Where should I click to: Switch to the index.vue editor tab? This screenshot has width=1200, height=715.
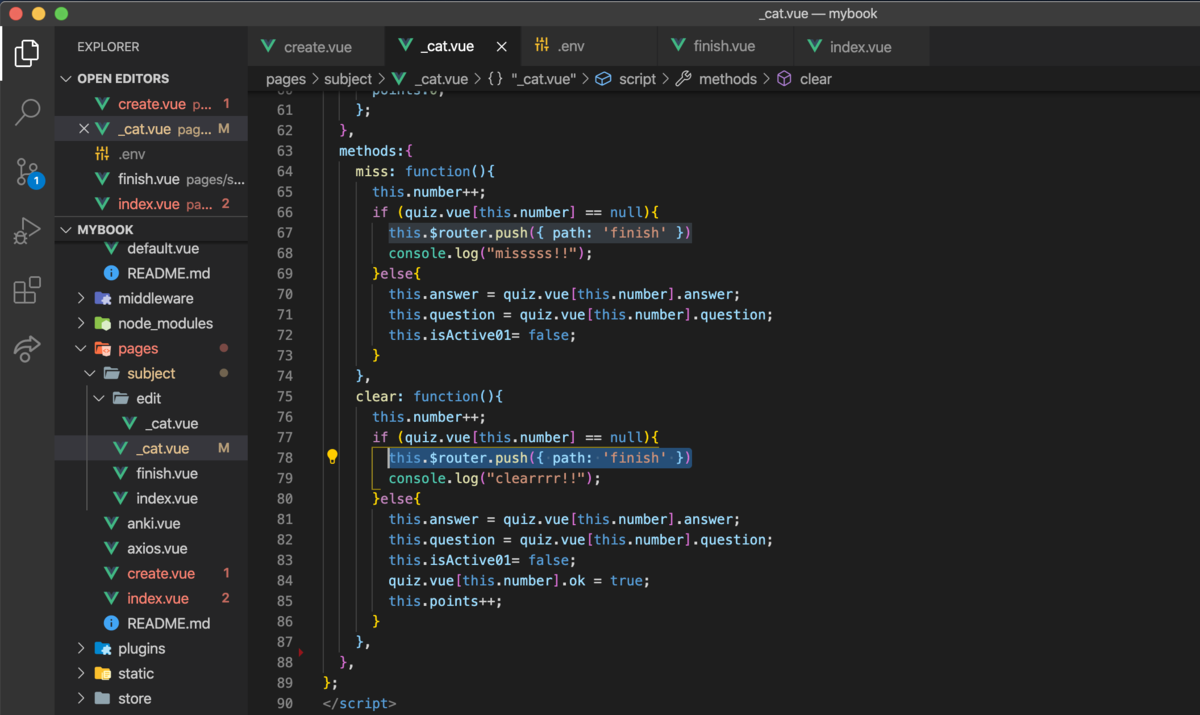coord(861,47)
